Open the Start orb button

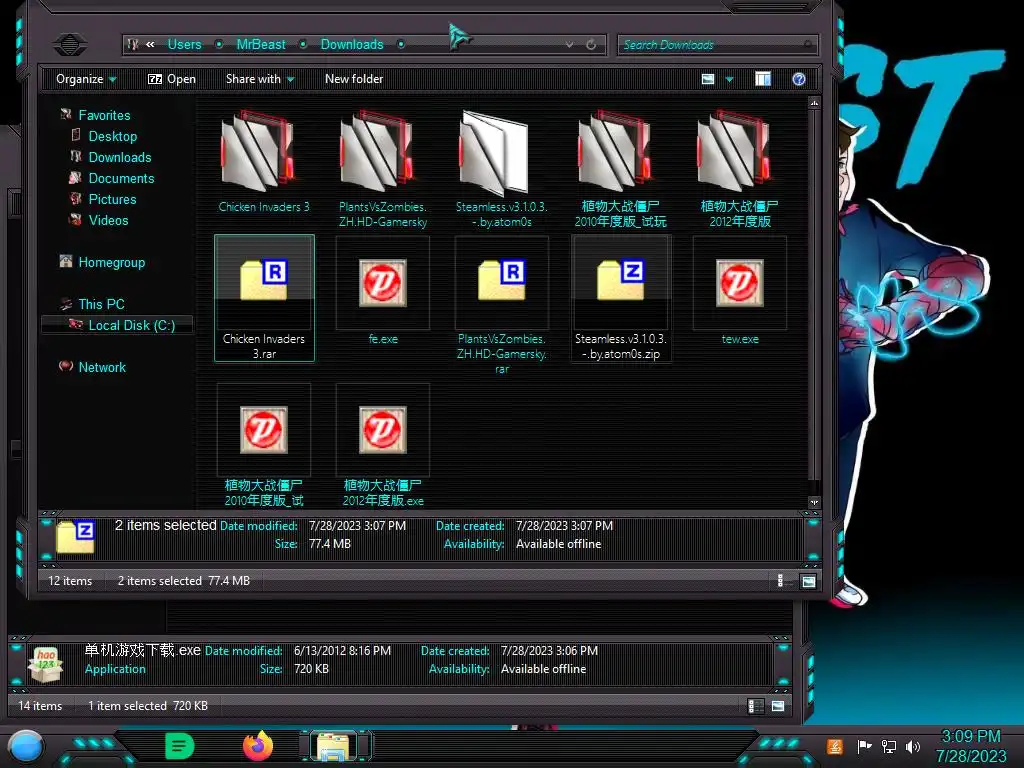click(26, 746)
